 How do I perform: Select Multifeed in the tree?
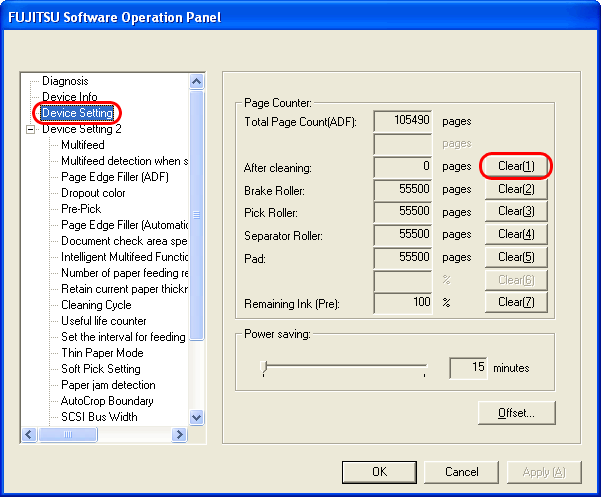(x=83, y=145)
